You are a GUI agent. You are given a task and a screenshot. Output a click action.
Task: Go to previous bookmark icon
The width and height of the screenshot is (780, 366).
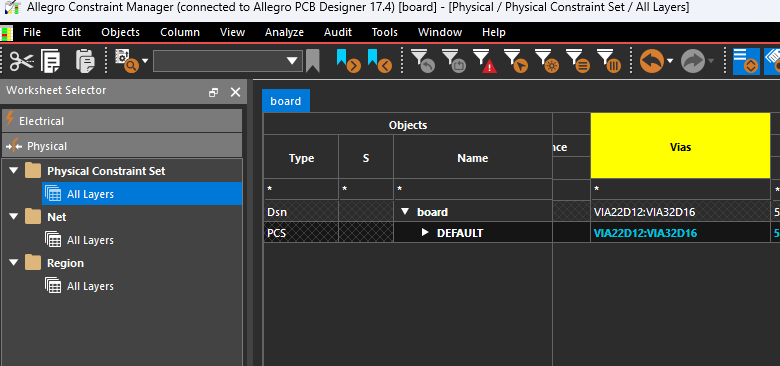pos(380,61)
